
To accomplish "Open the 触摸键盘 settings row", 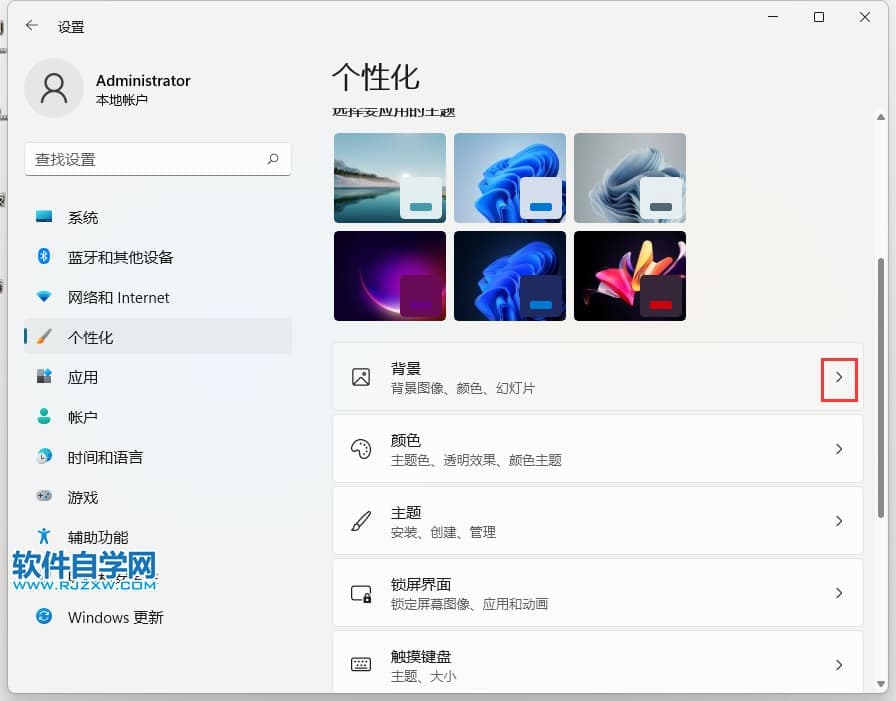I will pyautogui.click(x=597, y=665).
